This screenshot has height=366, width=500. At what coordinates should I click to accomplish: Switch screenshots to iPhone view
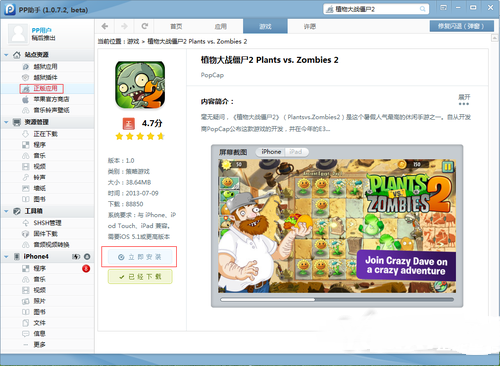(270, 152)
